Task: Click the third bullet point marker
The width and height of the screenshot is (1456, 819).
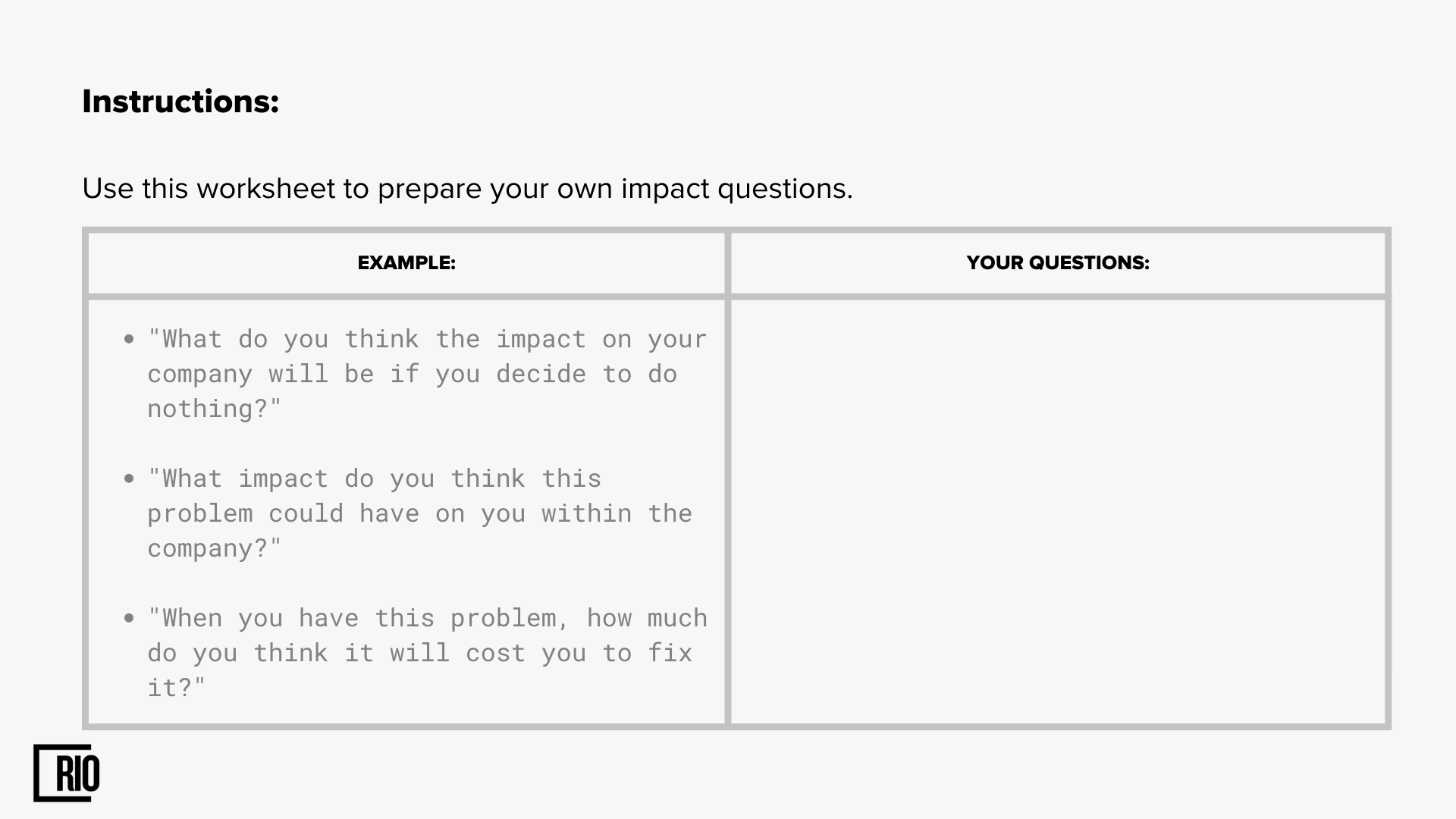Action: [129, 618]
